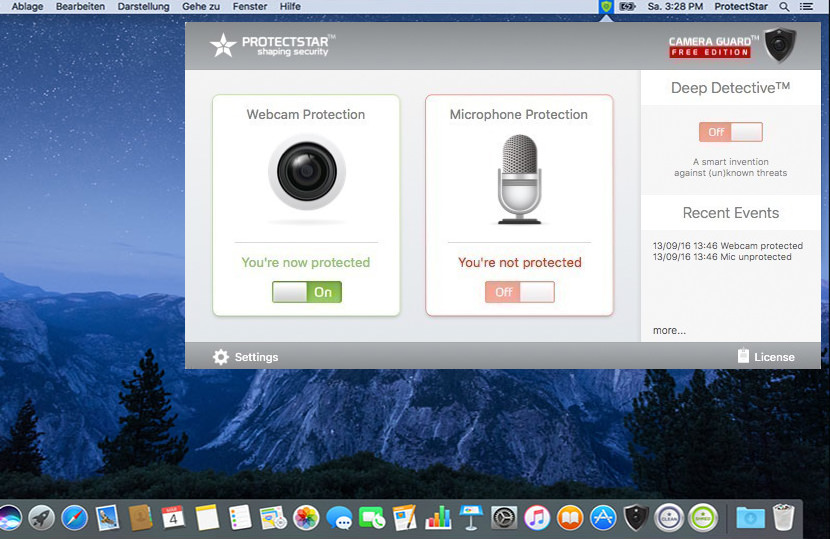The image size is (830, 539).
Task: Turn off the Webcam Protection switch
Action: click(x=307, y=292)
